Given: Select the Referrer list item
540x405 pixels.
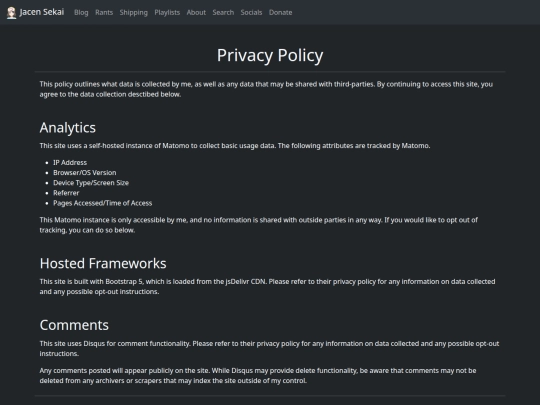Looking at the screenshot, I should tap(66, 193).
